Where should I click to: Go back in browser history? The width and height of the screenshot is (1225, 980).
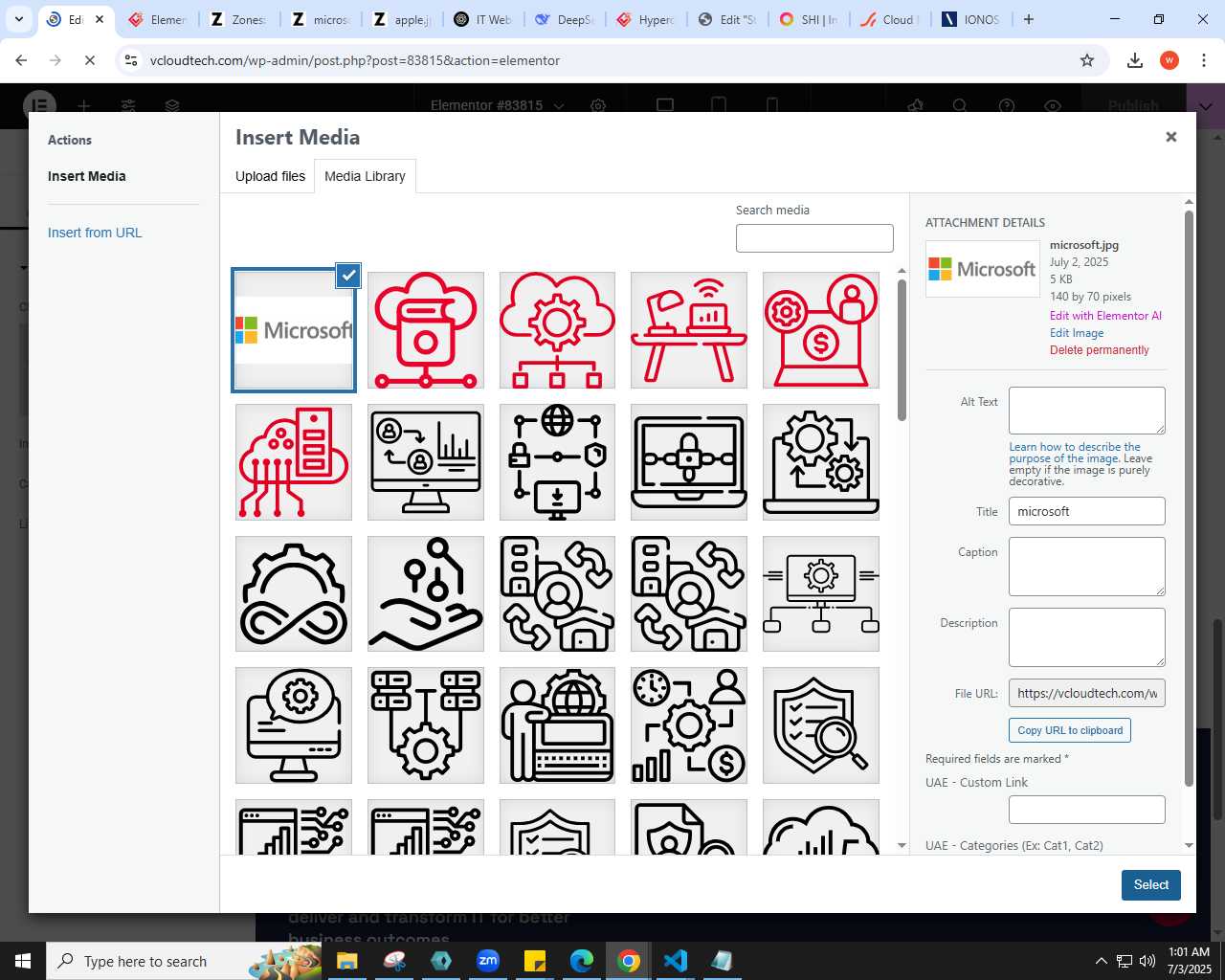pyautogui.click(x=21, y=60)
